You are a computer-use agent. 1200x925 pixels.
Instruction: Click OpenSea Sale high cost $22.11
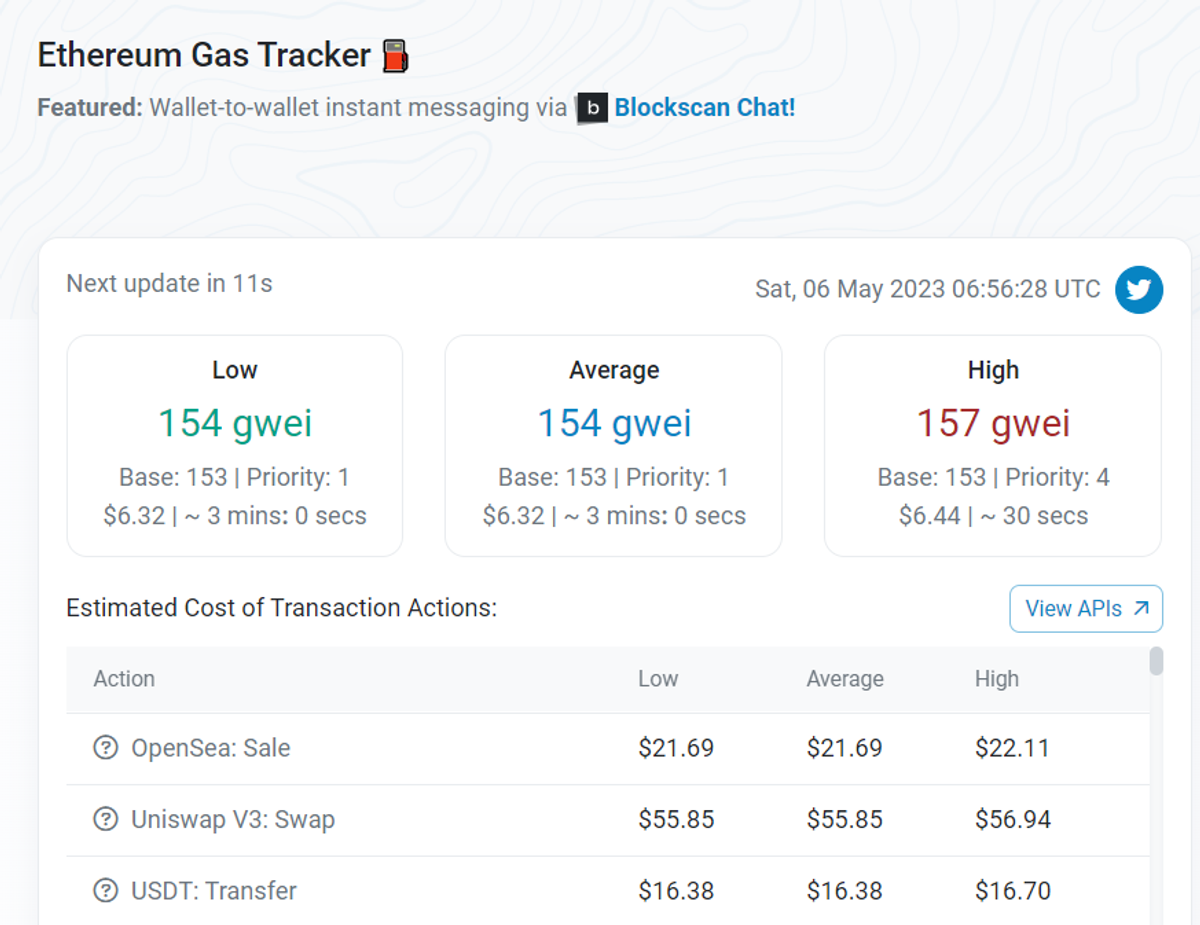[x=1012, y=748]
